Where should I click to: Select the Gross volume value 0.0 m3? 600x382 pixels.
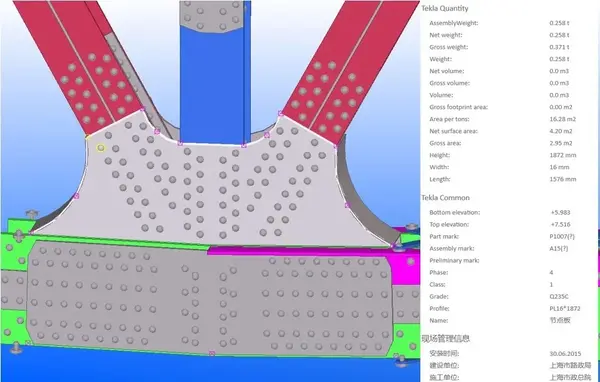(x=559, y=83)
